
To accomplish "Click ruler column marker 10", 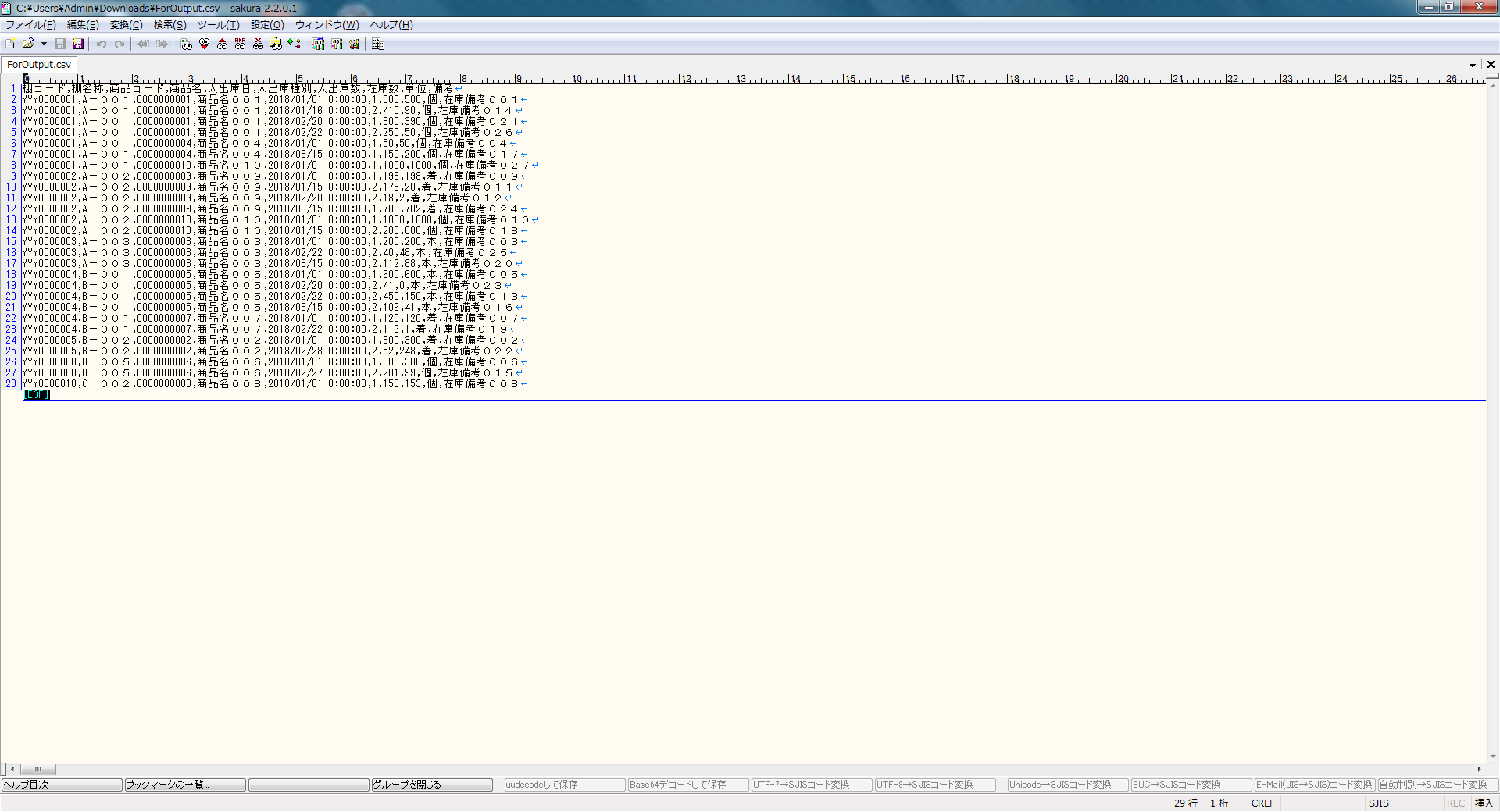I will coord(577,79).
